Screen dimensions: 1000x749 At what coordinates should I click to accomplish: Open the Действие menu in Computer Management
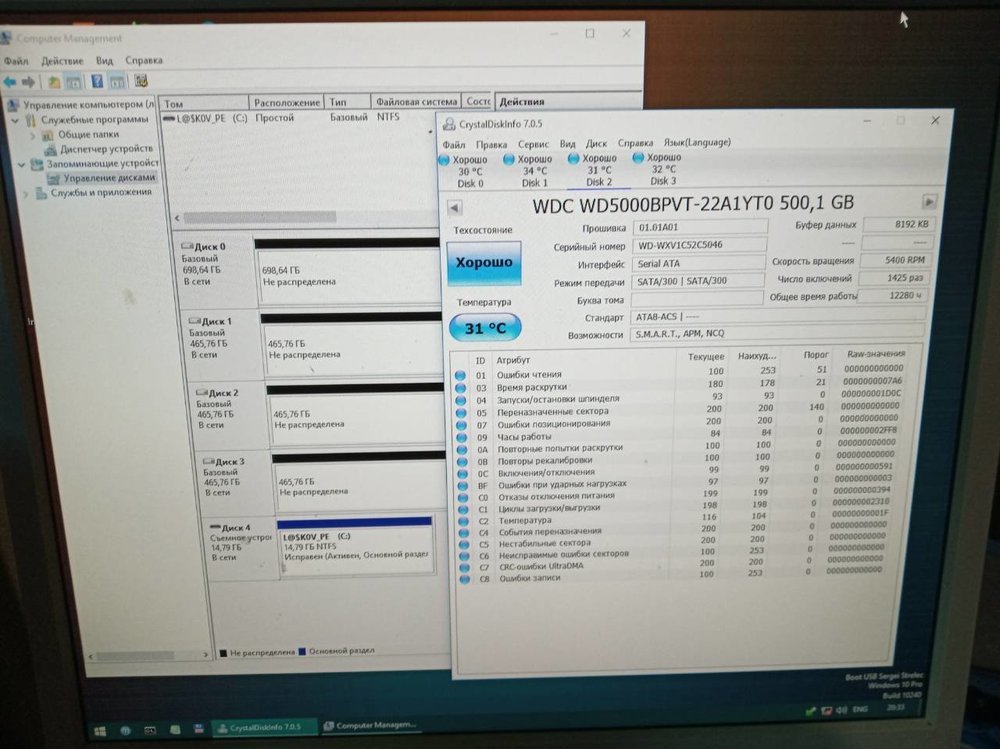pyautogui.click(x=60, y=60)
